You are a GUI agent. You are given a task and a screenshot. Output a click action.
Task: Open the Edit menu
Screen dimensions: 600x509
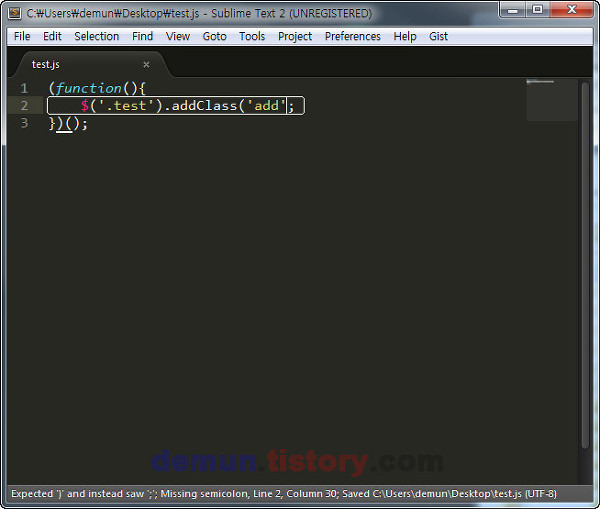pyautogui.click(x=52, y=36)
